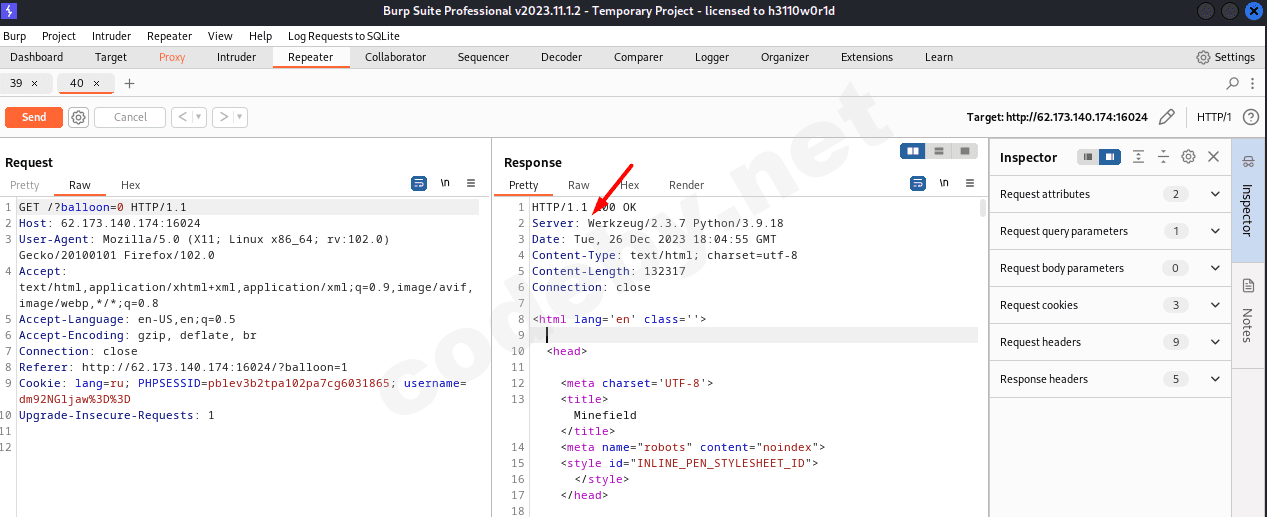Open the Intruder menu in menu bar
This screenshot has height=517, width=1267.
[x=111, y=36]
